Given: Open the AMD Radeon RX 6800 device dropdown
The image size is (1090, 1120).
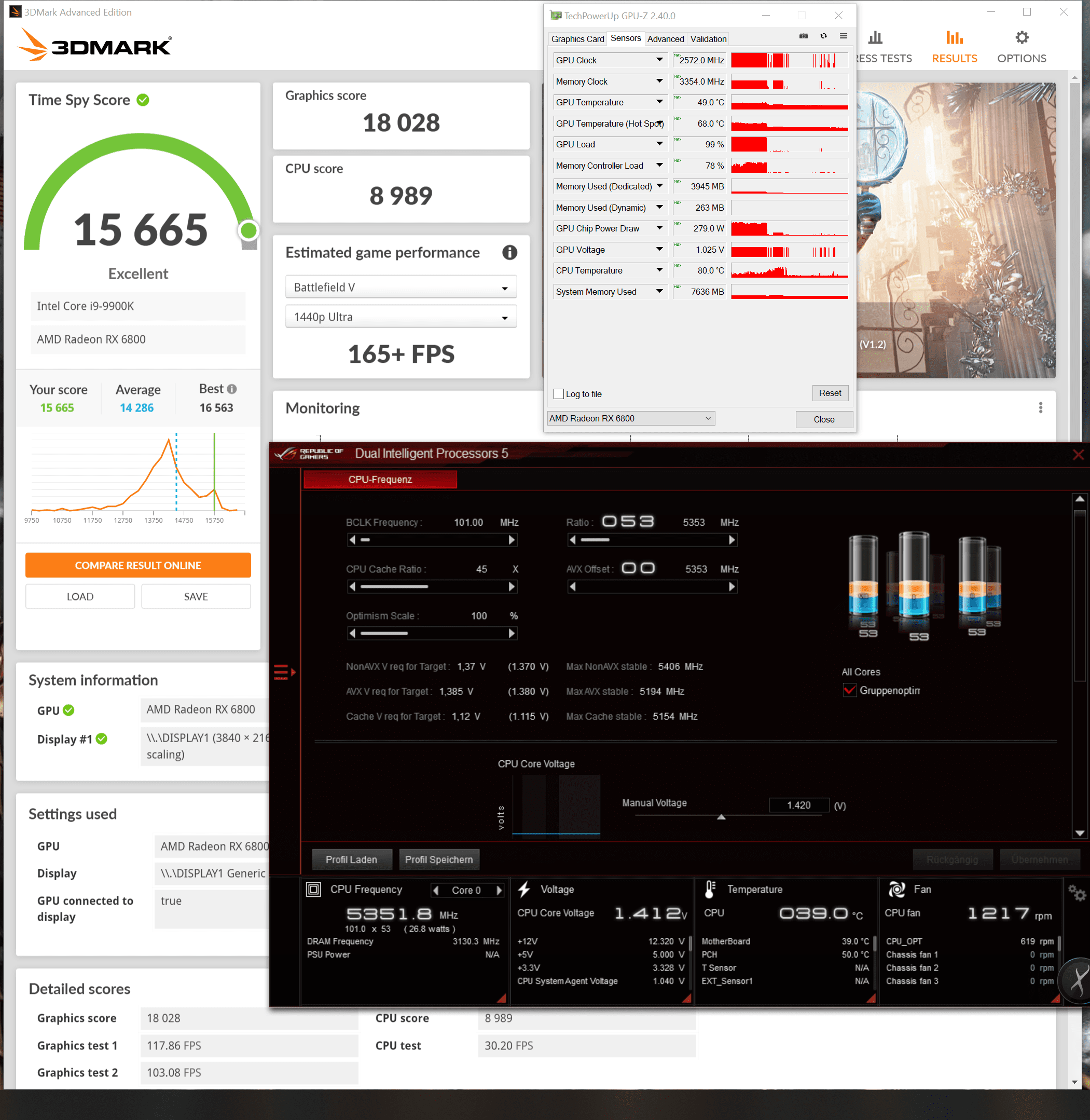Looking at the screenshot, I should pyautogui.click(x=631, y=418).
